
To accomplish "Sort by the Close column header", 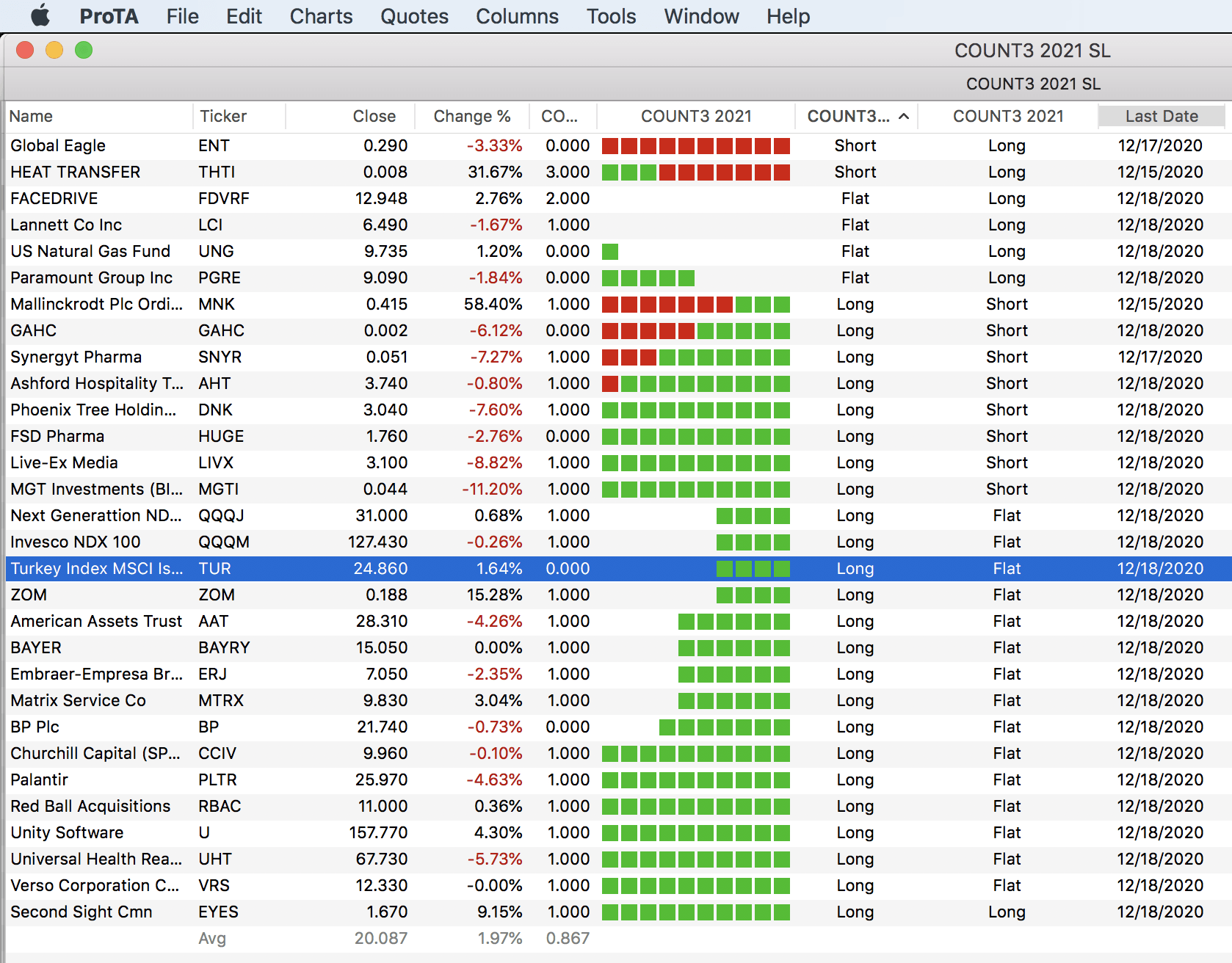I will [350, 116].
